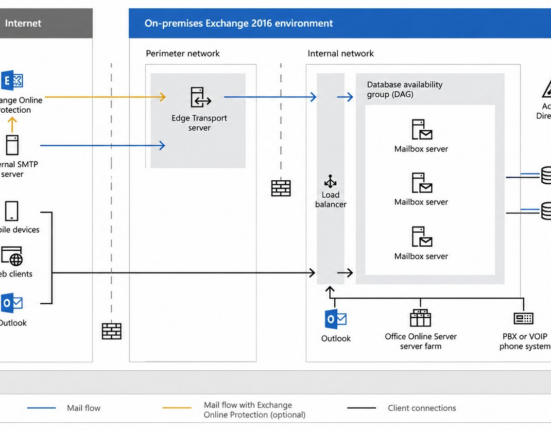Select the external SMTP server icon
The image size is (551, 431).
coord(12,145)
